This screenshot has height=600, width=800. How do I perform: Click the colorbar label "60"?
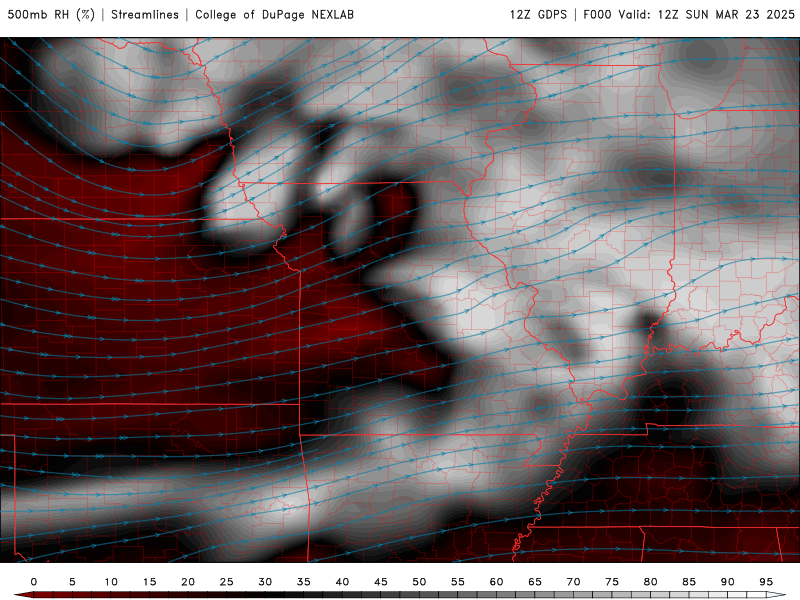pos(496,582)
